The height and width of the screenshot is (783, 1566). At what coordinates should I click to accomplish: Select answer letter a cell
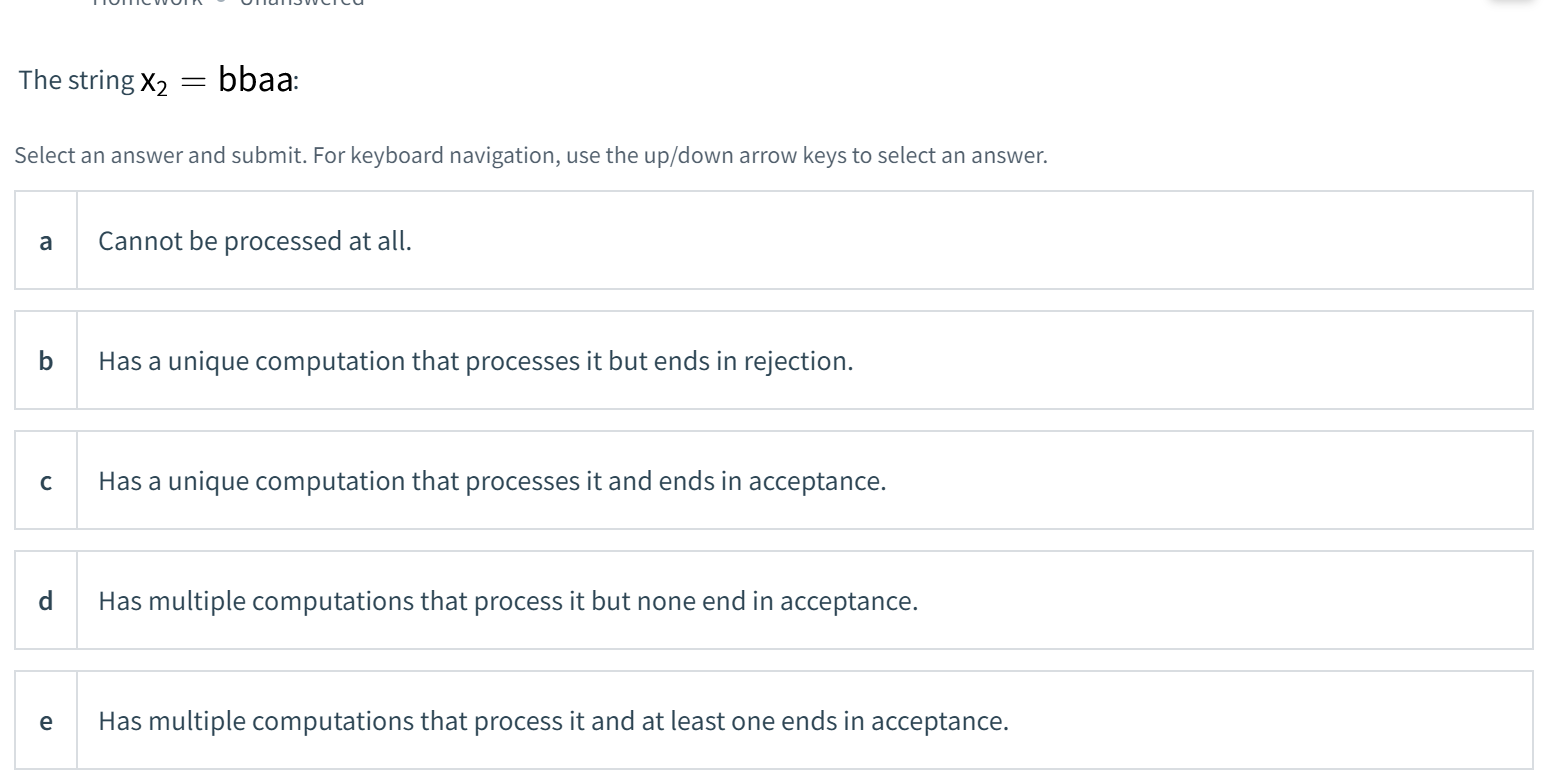pos(46,241)
